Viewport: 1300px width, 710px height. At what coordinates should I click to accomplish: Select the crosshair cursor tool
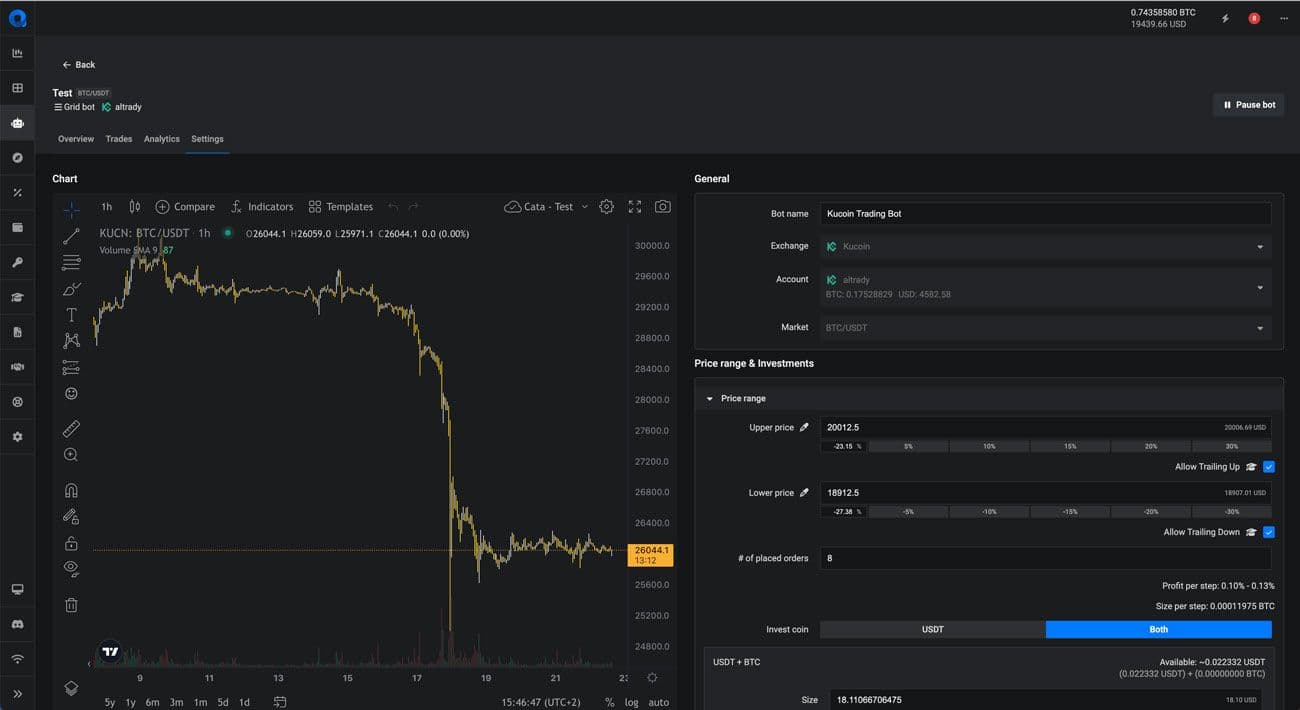(x=71, y=210)
